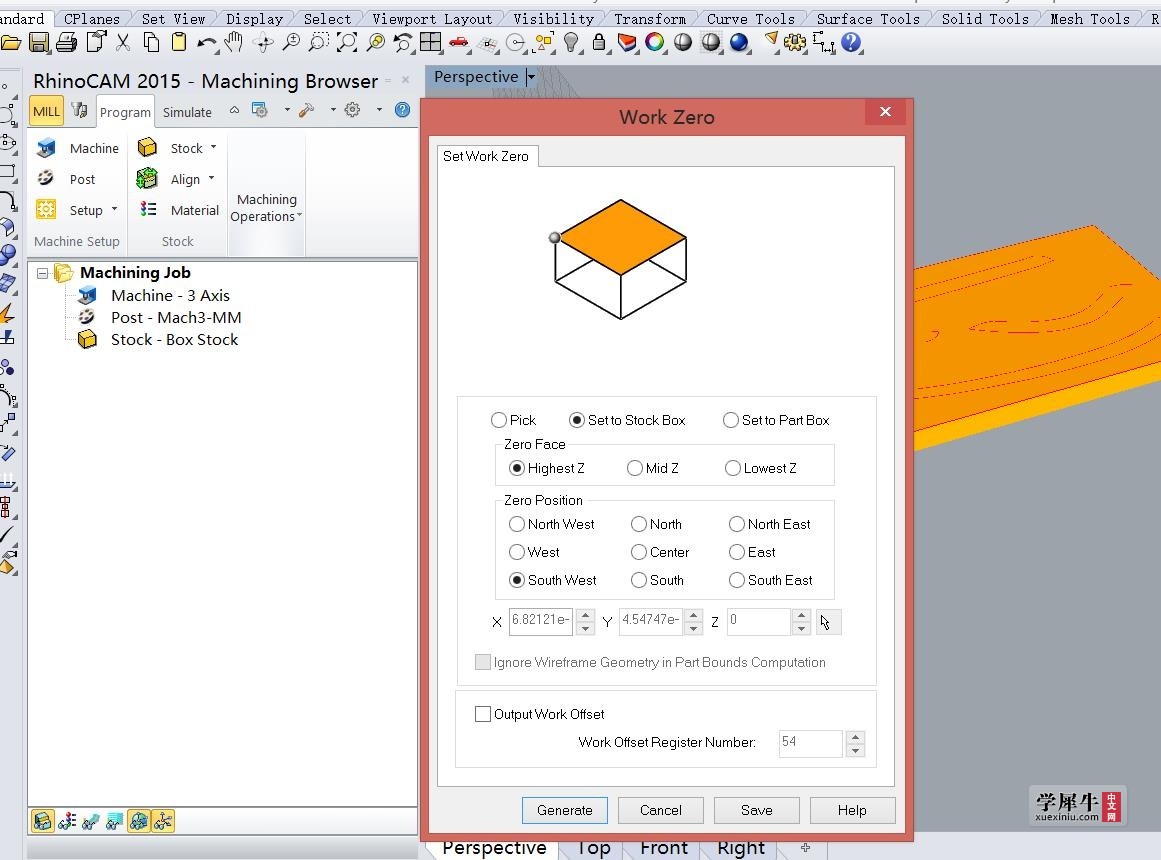Toggle world coordinate system visibility at bottom
1161x860 pixels.
pos(138,821)
